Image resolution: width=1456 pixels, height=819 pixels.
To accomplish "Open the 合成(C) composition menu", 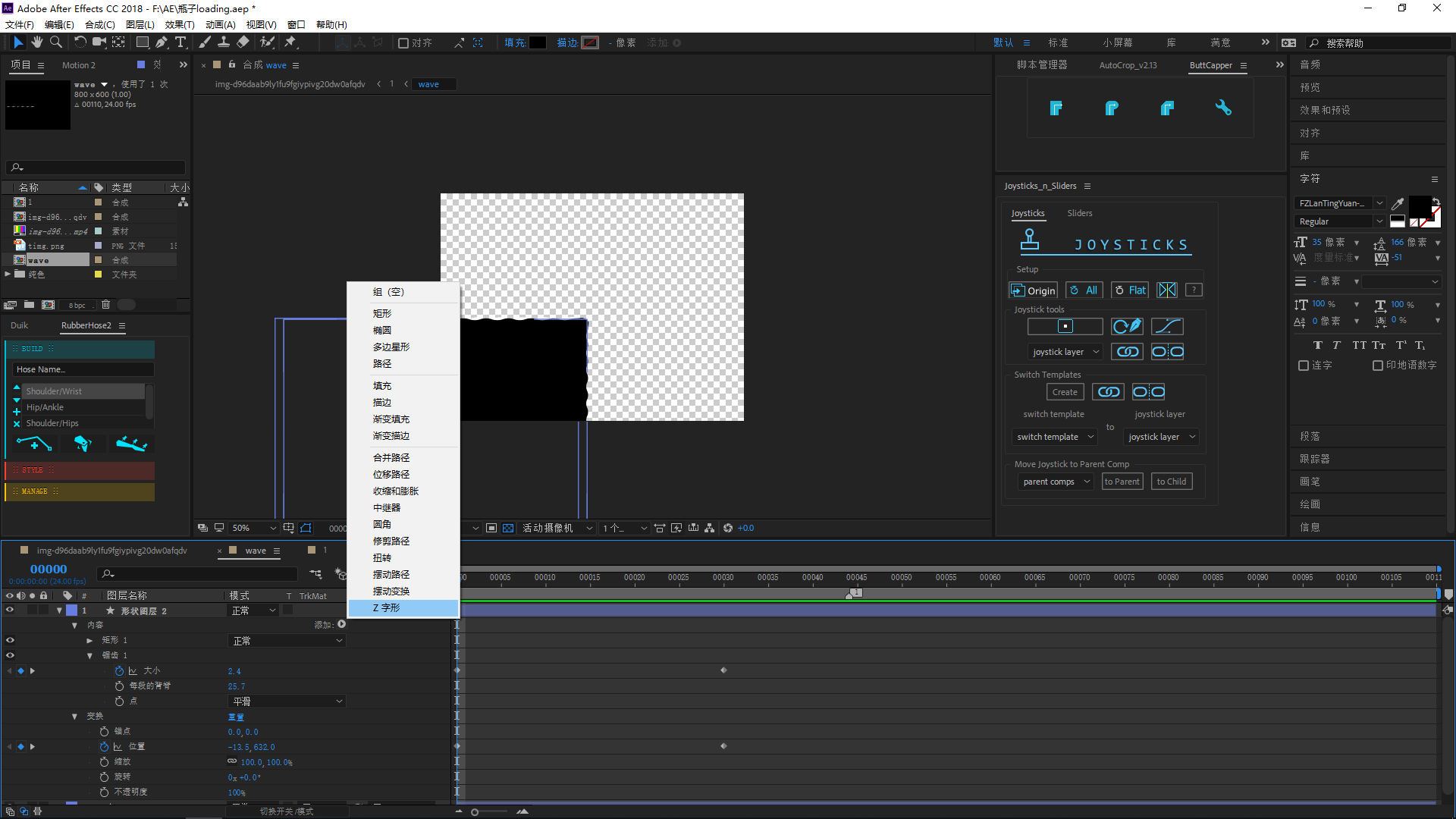I will pos(99,24).
